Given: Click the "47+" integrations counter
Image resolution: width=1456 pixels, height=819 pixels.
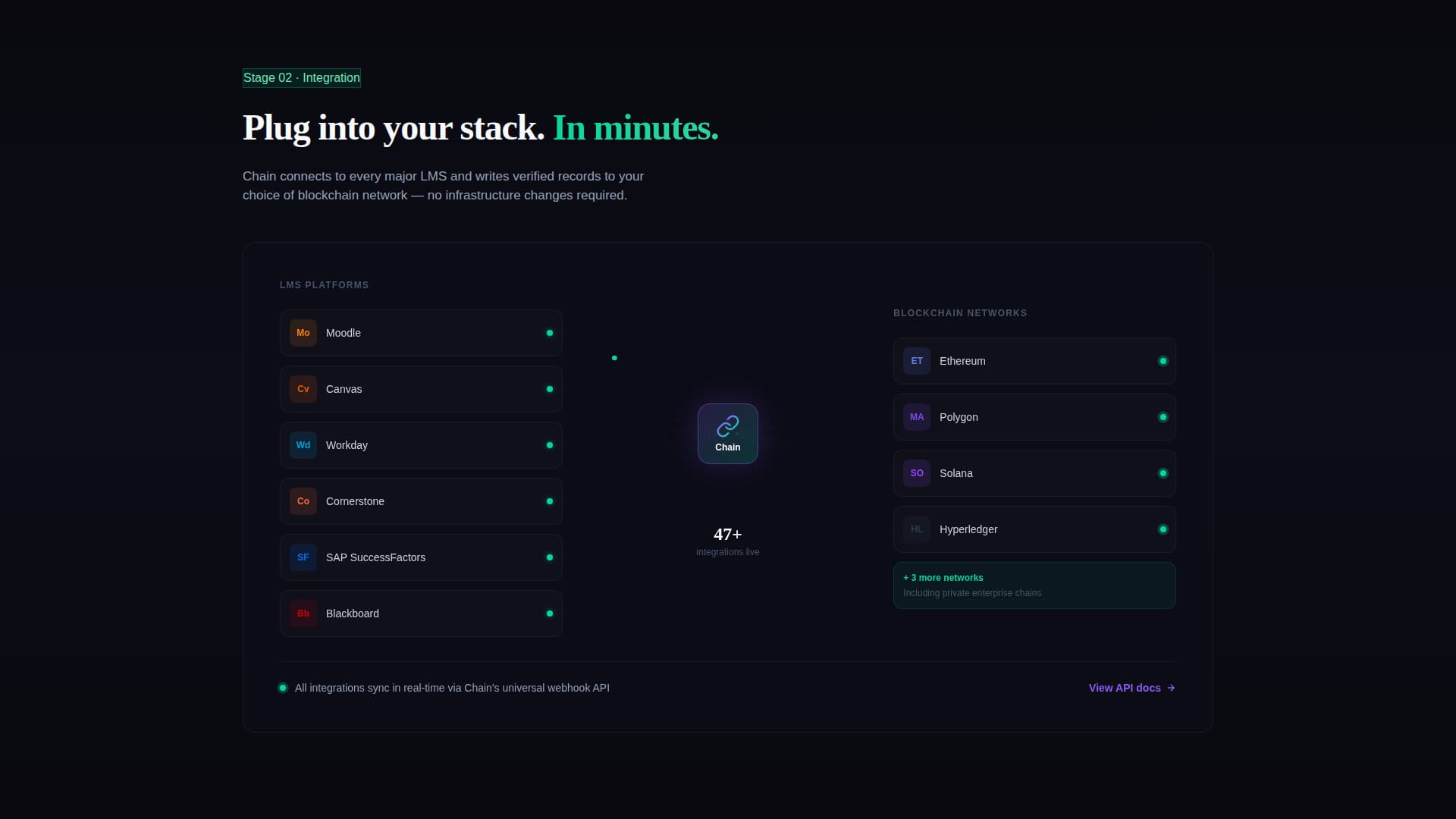Looking at the screenshot, I should click(728, 535).
